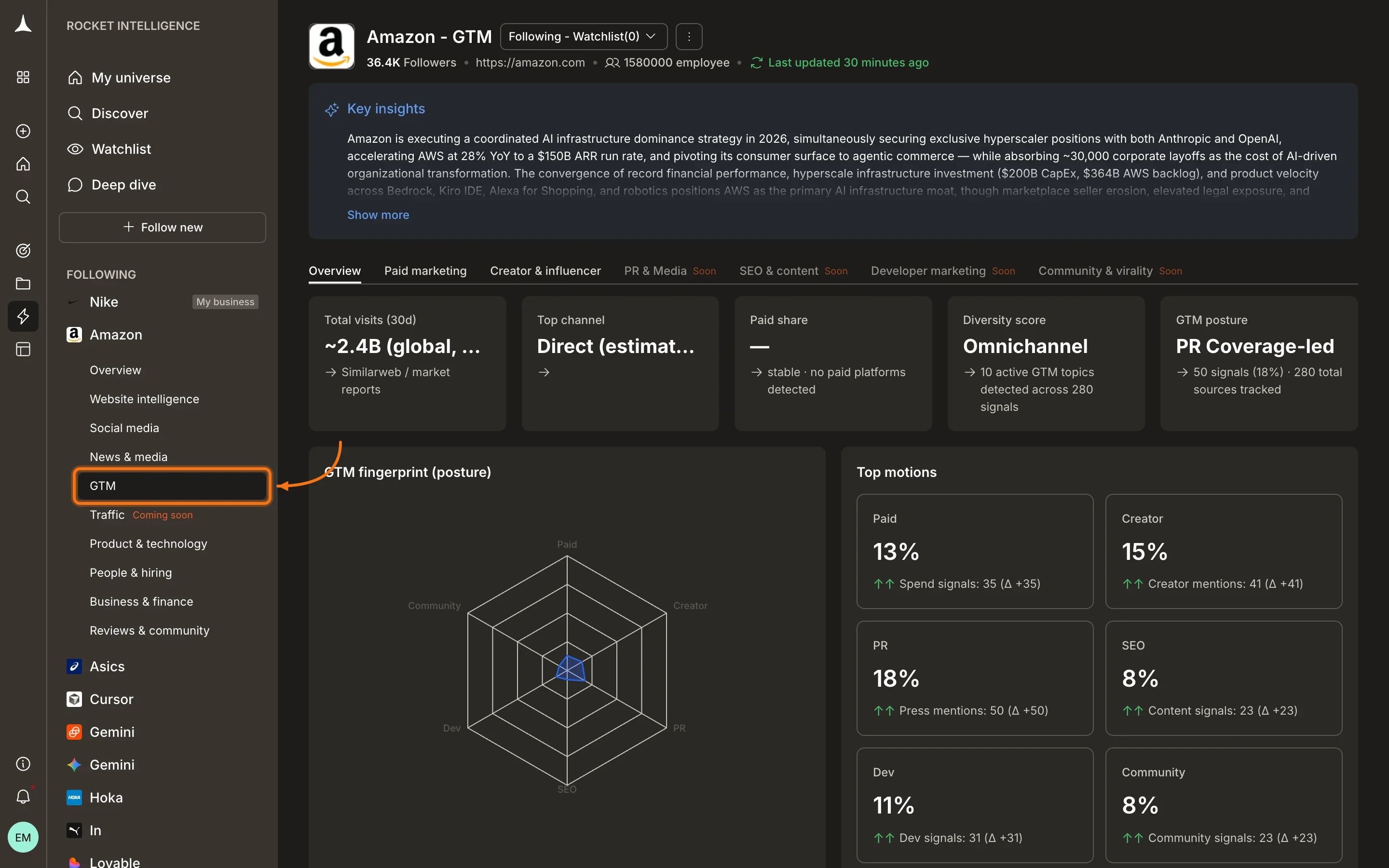Open Website intelligence sub-item
The image size is (1389, 868).
[144, 399]
